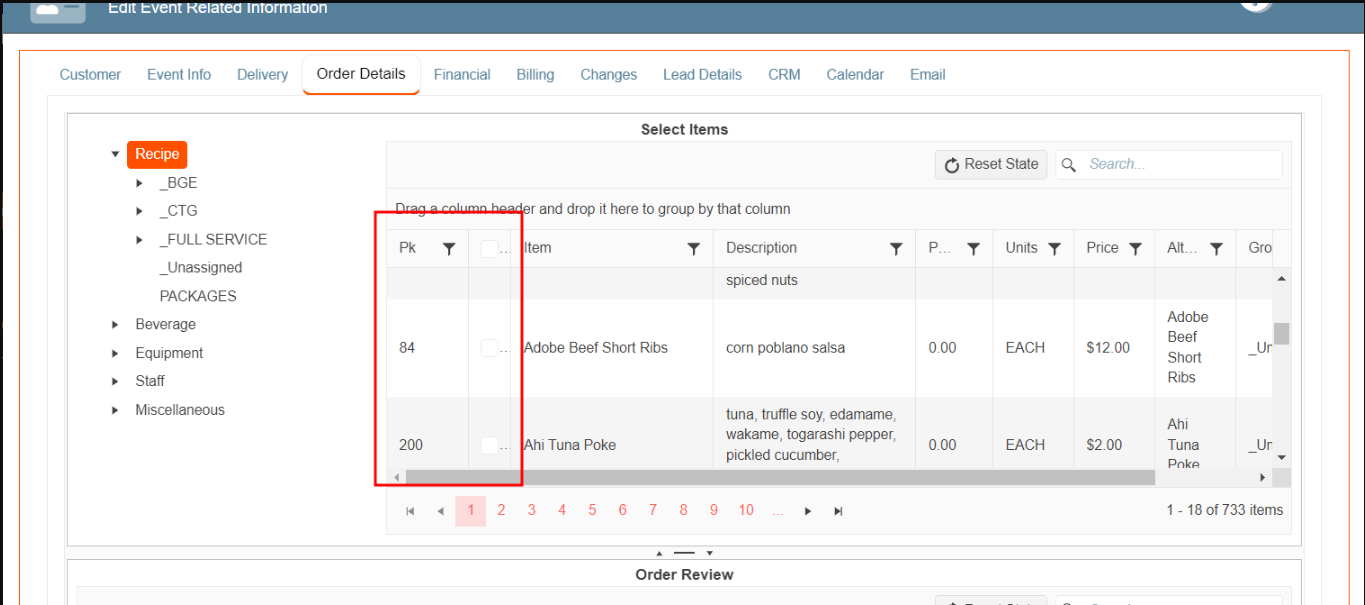This screenshot has height=605, width=1365.
Task: Click the horizontal scrollbar of the grid
Action: 780,478
